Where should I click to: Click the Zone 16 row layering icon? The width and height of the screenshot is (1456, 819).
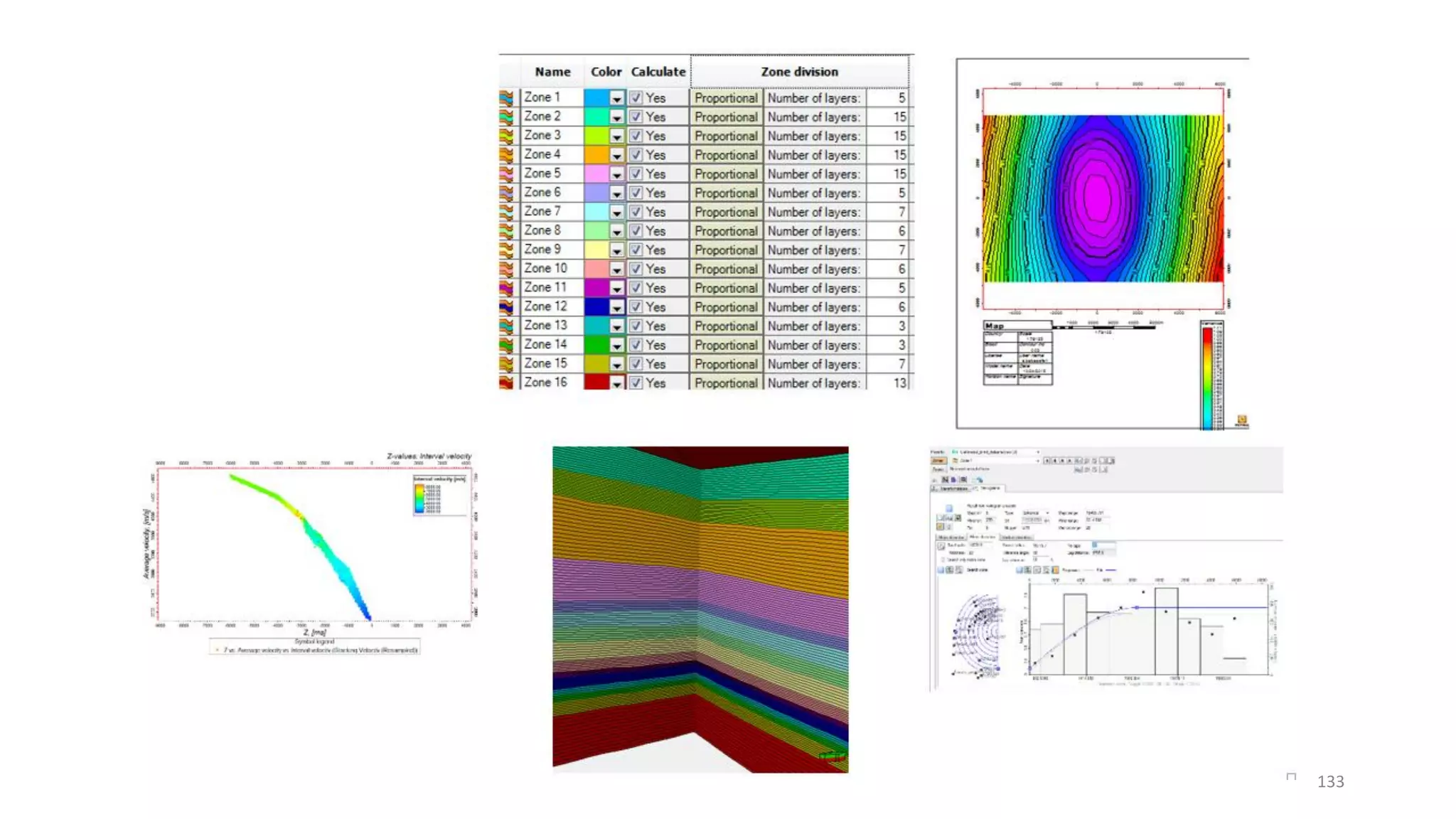tap(506, 382)
